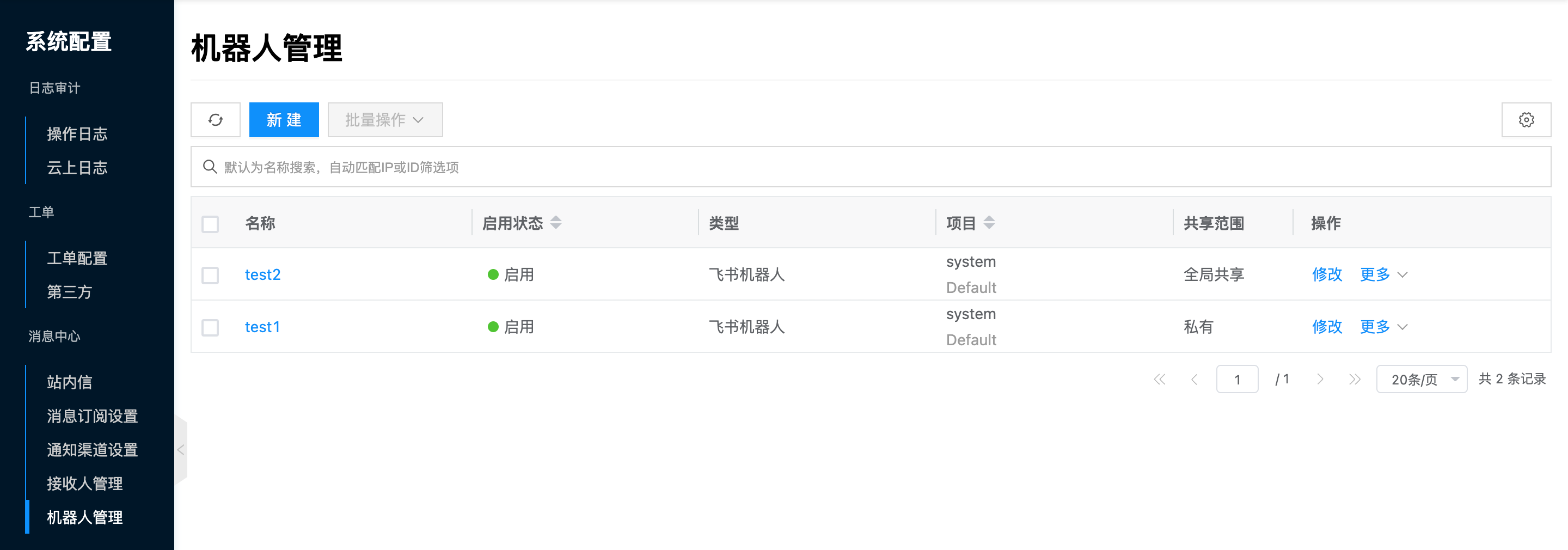This screenshot has height=550, width=1568.
Task: Go to the last page double-arrow
Action: click(x=1355, y=380)
